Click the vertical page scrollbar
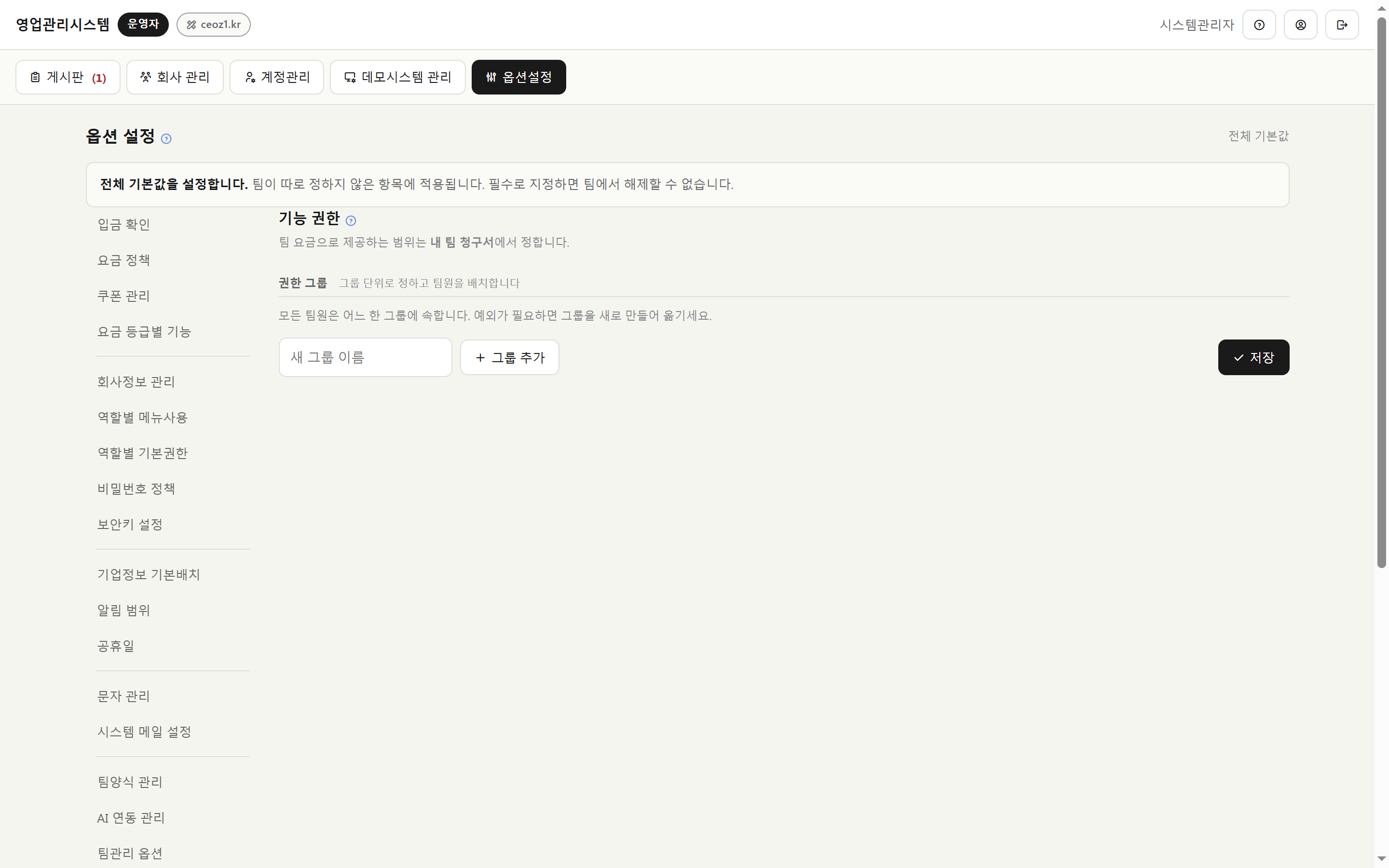 point(1382,293)
